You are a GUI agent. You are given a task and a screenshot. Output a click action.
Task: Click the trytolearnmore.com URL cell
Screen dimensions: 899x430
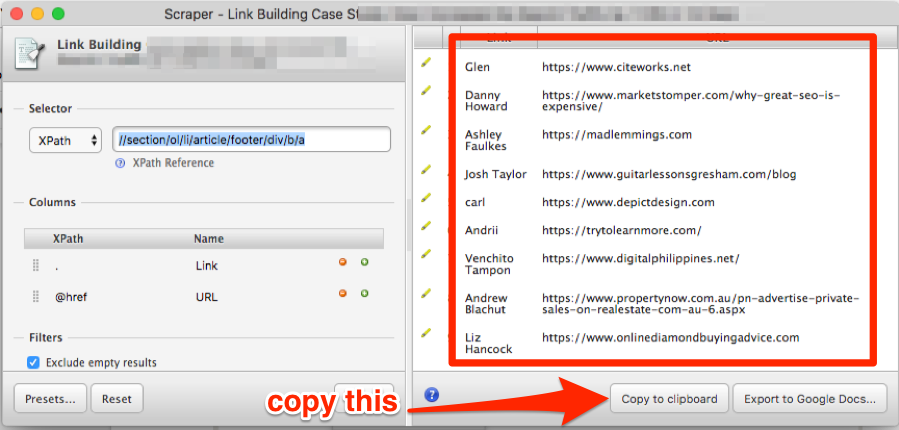[x=622, y=230]
